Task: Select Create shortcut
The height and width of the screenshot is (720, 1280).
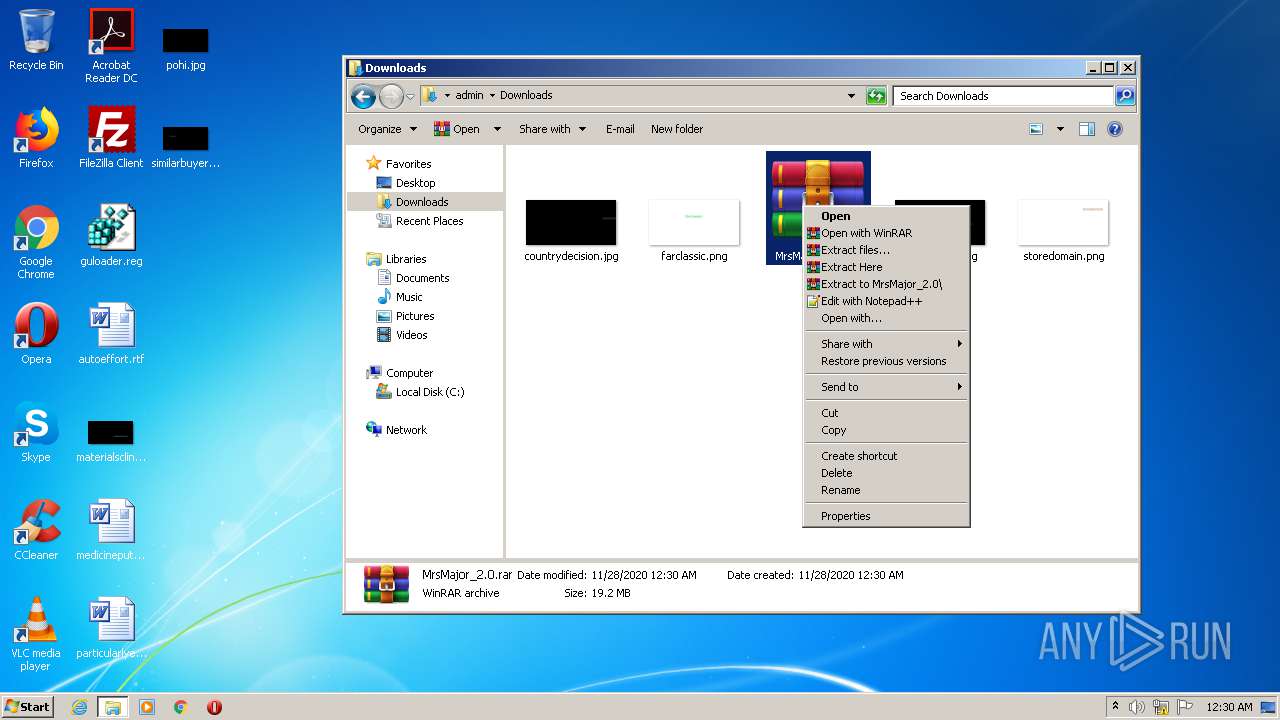Action: click(886, 456)
